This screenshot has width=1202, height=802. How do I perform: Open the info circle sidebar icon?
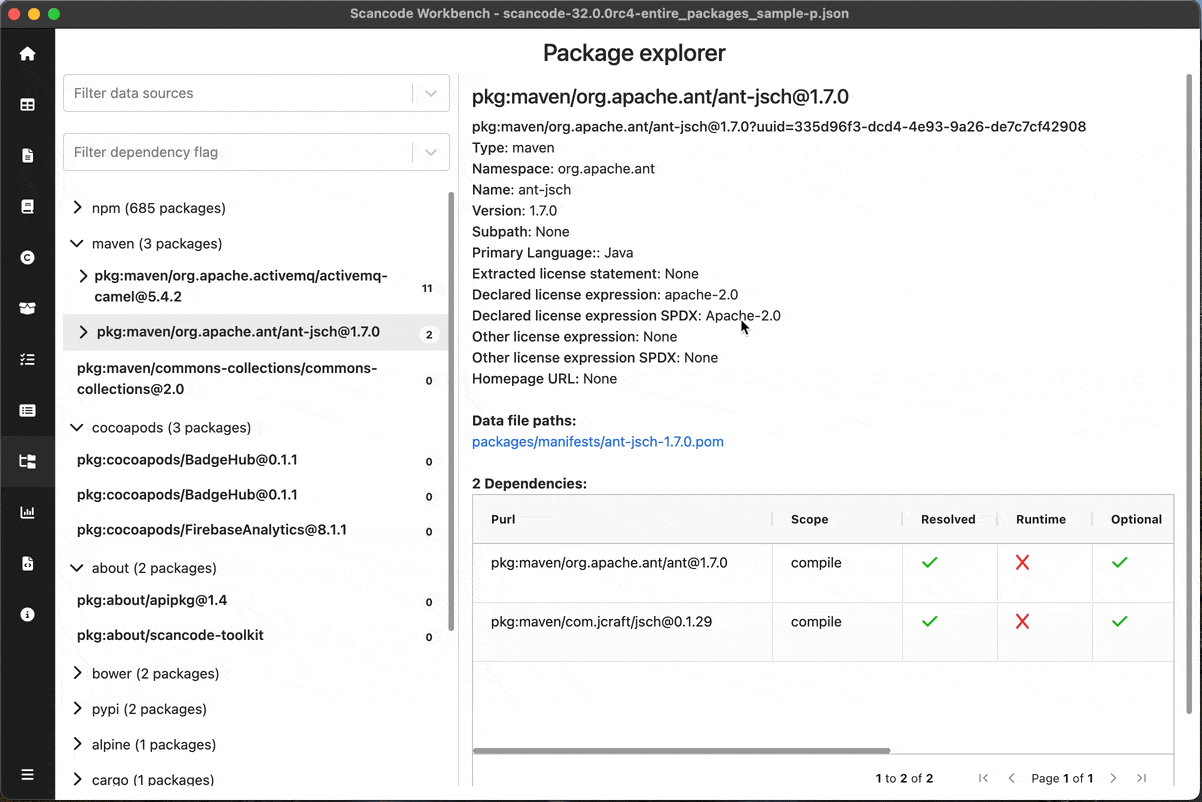point(27,614)
